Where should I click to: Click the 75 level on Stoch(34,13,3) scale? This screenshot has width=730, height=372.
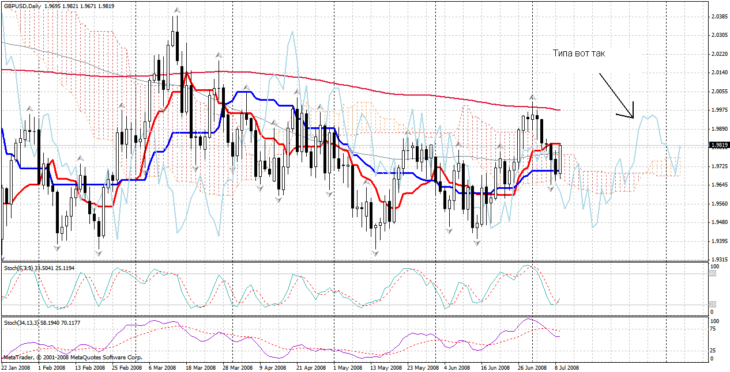713,328
